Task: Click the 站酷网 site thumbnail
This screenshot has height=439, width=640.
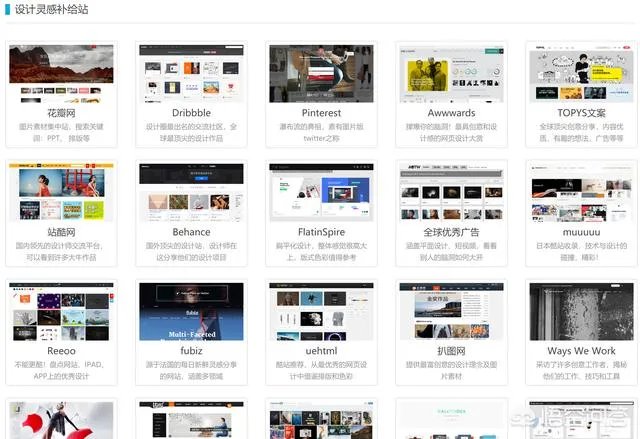Action: pos(61,192)
